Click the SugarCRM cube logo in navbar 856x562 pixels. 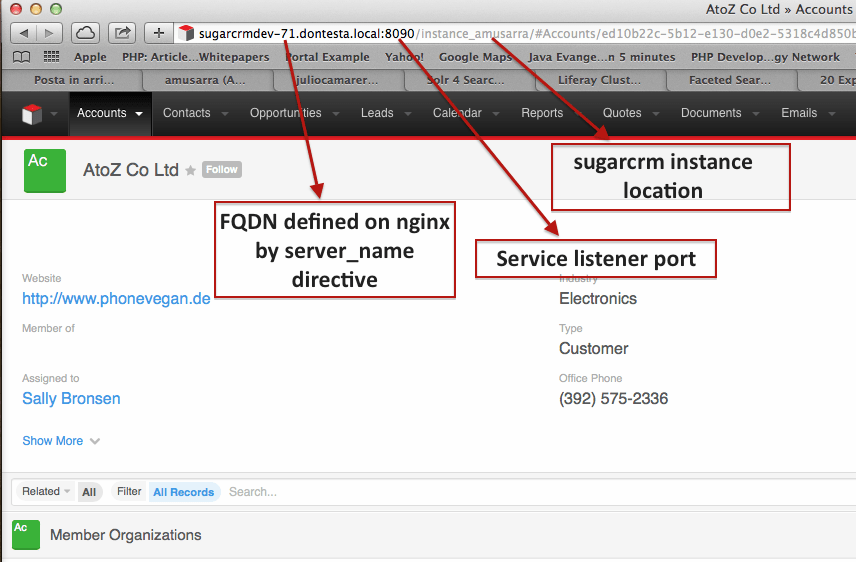[32, 114]
